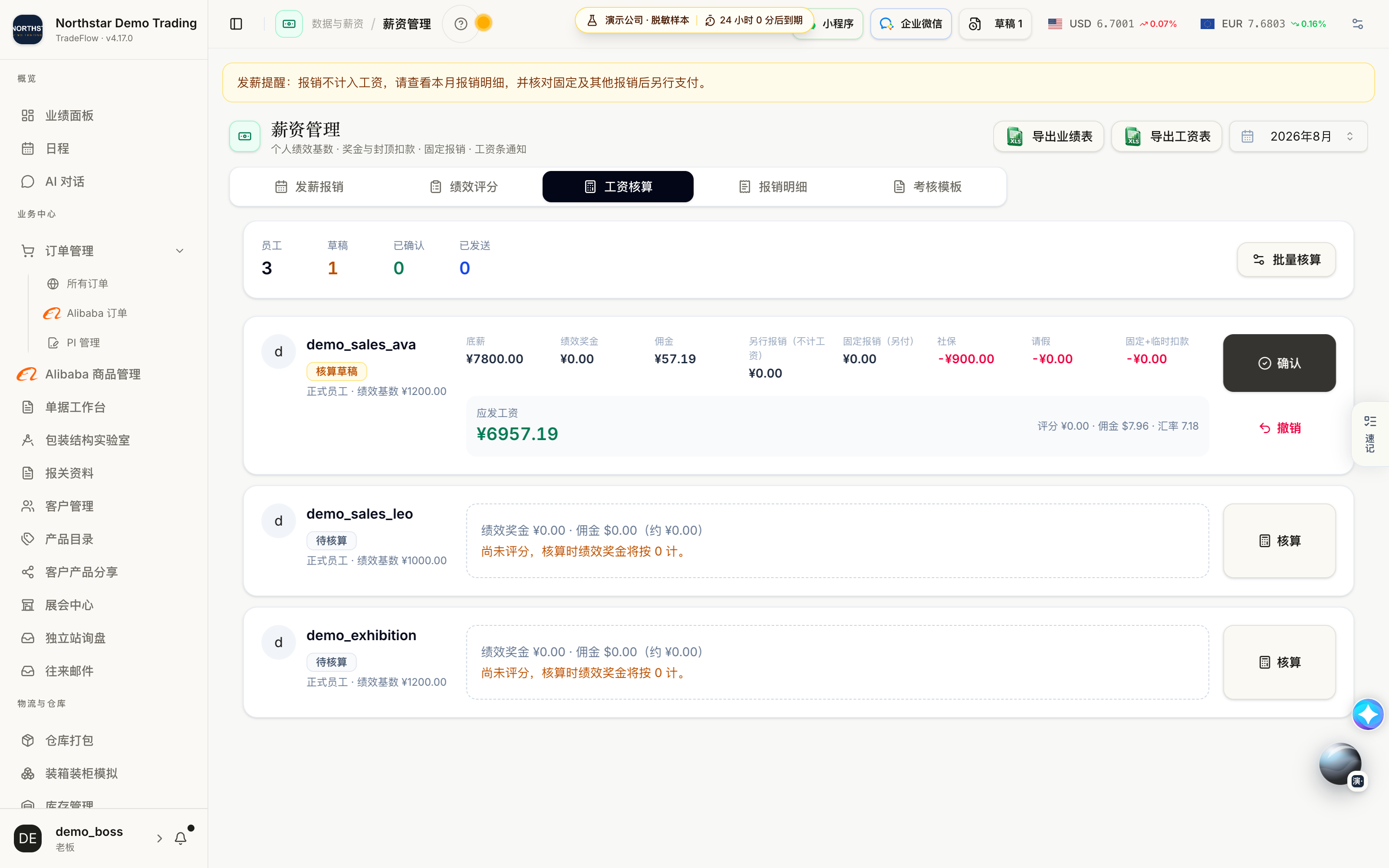Open 装箱装柜模拟 in sidebar
The height and width of the screenshot is (868, 1389).
point(104,773)
